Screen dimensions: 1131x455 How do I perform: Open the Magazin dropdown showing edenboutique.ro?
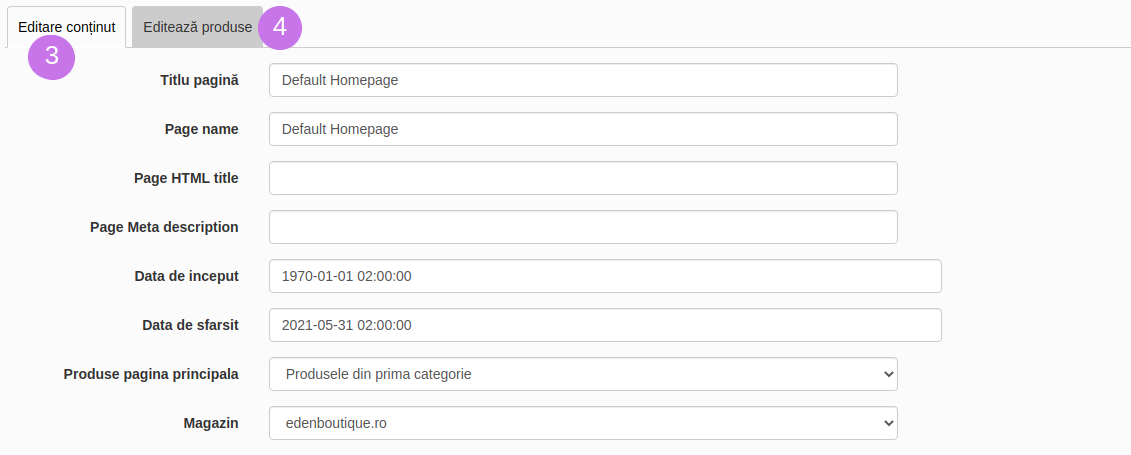tap(583, 423)
